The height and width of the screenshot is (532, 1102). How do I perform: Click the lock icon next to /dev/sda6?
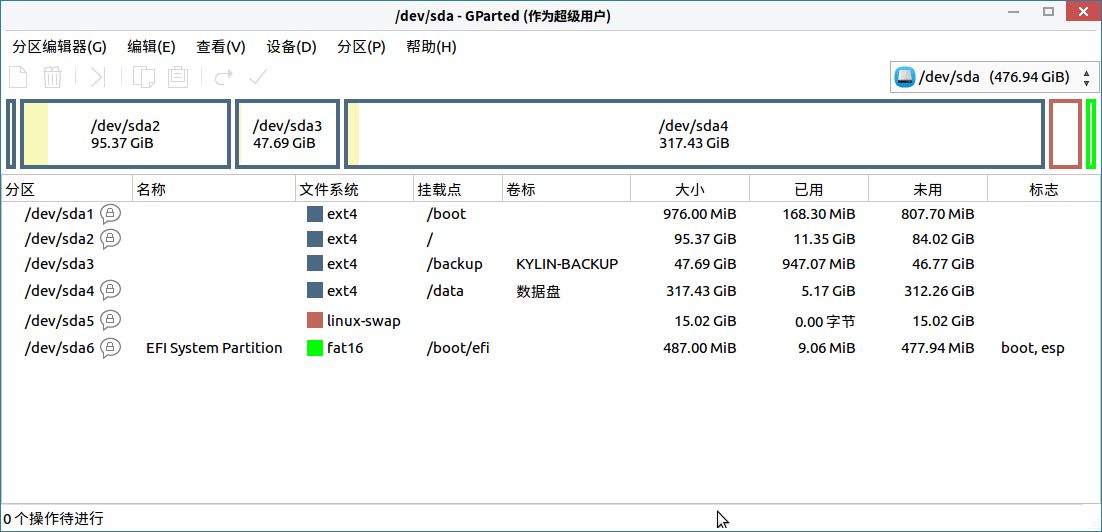tap(110, 347)
